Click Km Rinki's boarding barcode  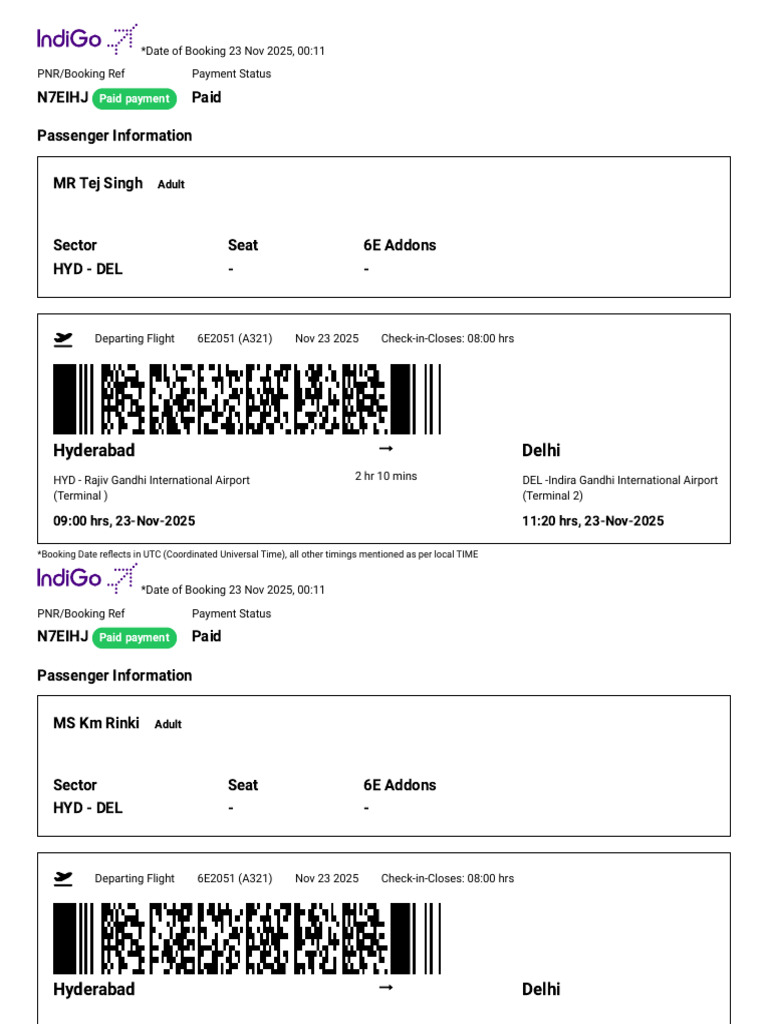[247, 938]
